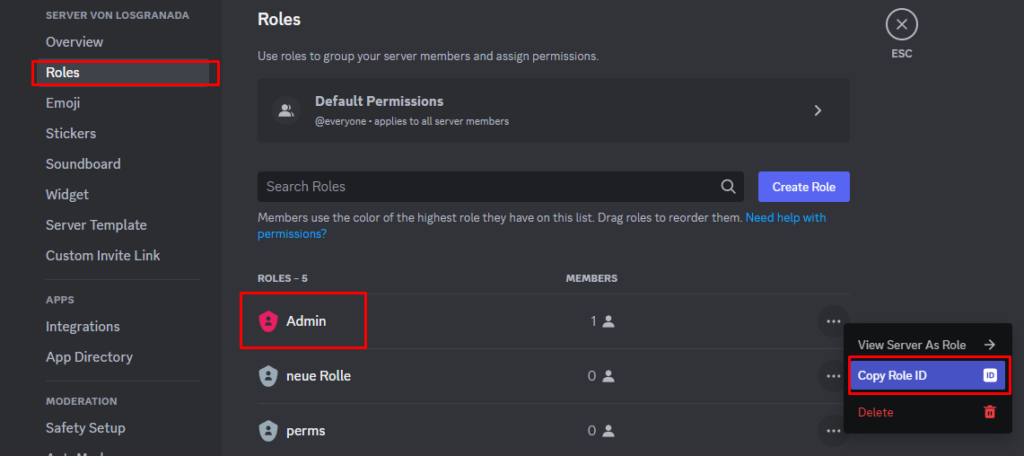
Task: Click the red trash icon beside Delete
Action: (990, 412)
